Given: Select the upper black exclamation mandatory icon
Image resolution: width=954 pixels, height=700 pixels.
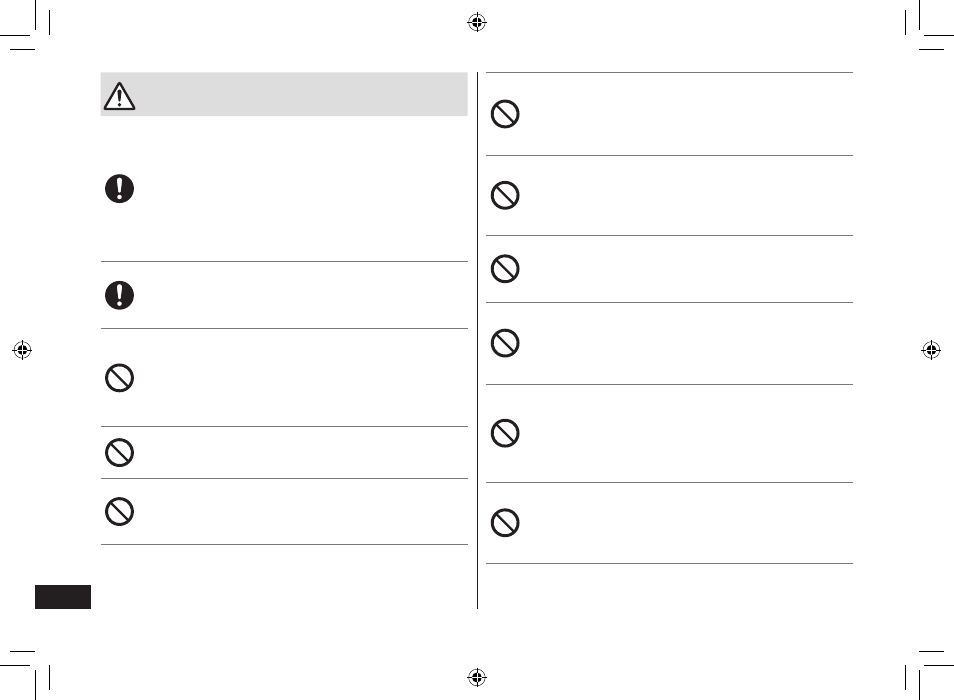Looking at the screenshot, I should point(119,189).
